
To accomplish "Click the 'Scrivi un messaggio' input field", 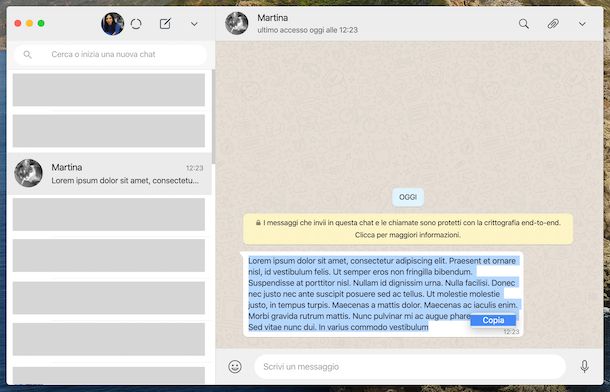I will coord(410,367).
